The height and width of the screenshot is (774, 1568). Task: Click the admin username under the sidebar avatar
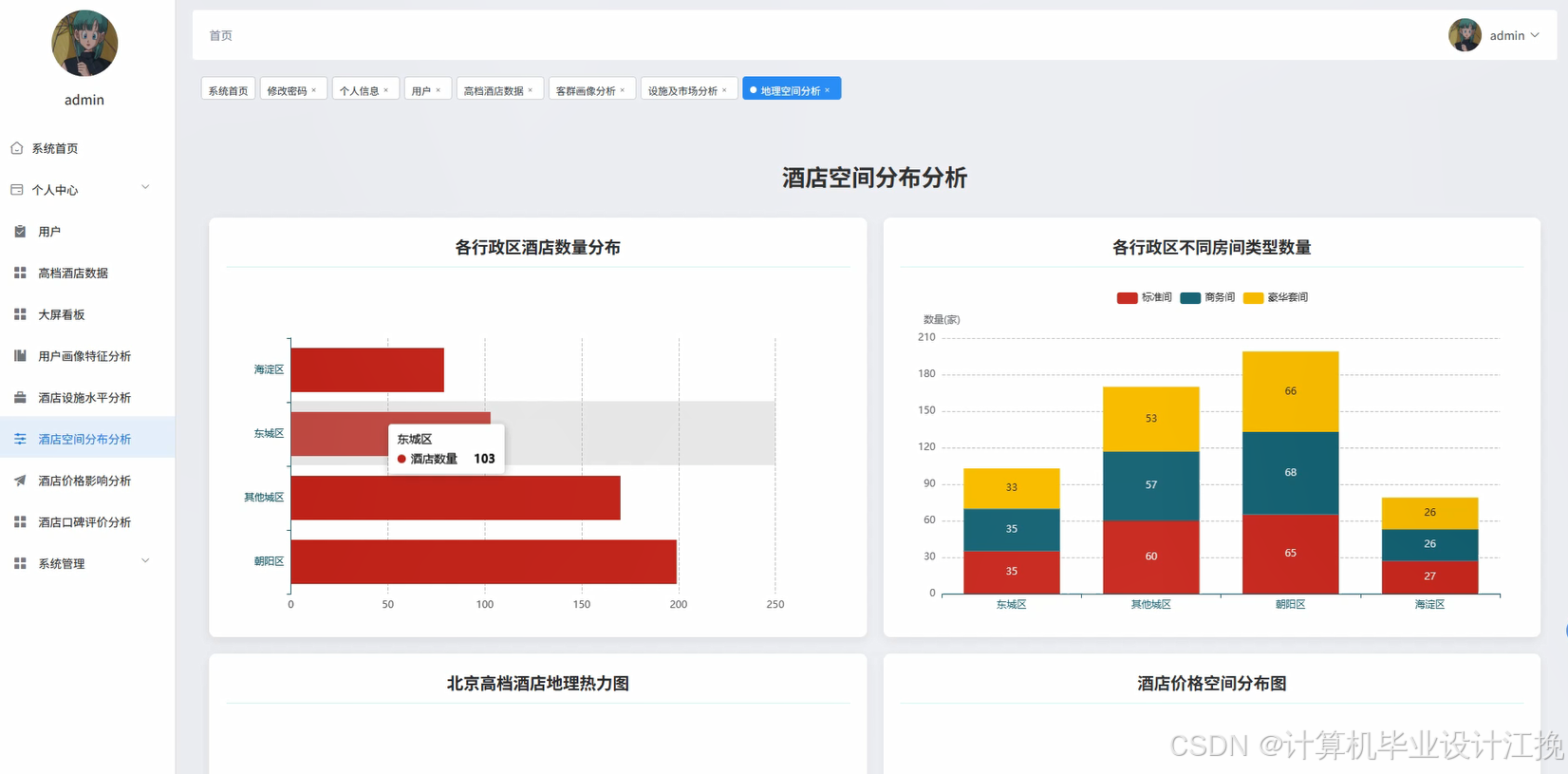[84, 100]
